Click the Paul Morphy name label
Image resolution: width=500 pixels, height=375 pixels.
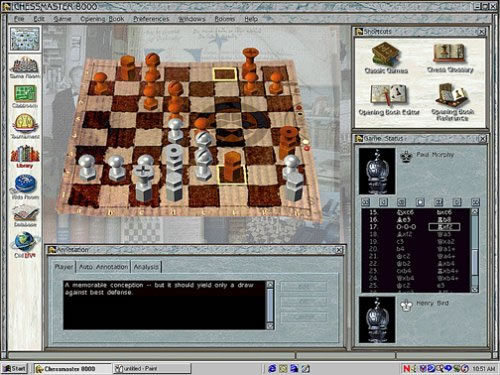(x=435, y=155)
